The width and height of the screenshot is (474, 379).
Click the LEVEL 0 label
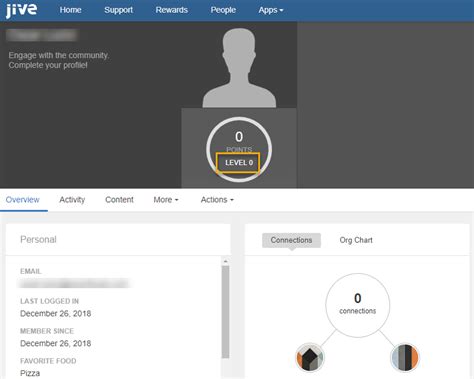[x=239, y=163]
